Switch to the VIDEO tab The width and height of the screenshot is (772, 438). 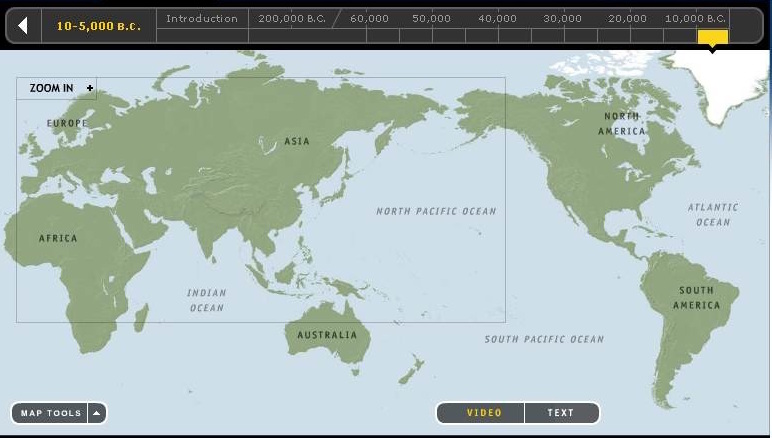[x=484, y=413]
